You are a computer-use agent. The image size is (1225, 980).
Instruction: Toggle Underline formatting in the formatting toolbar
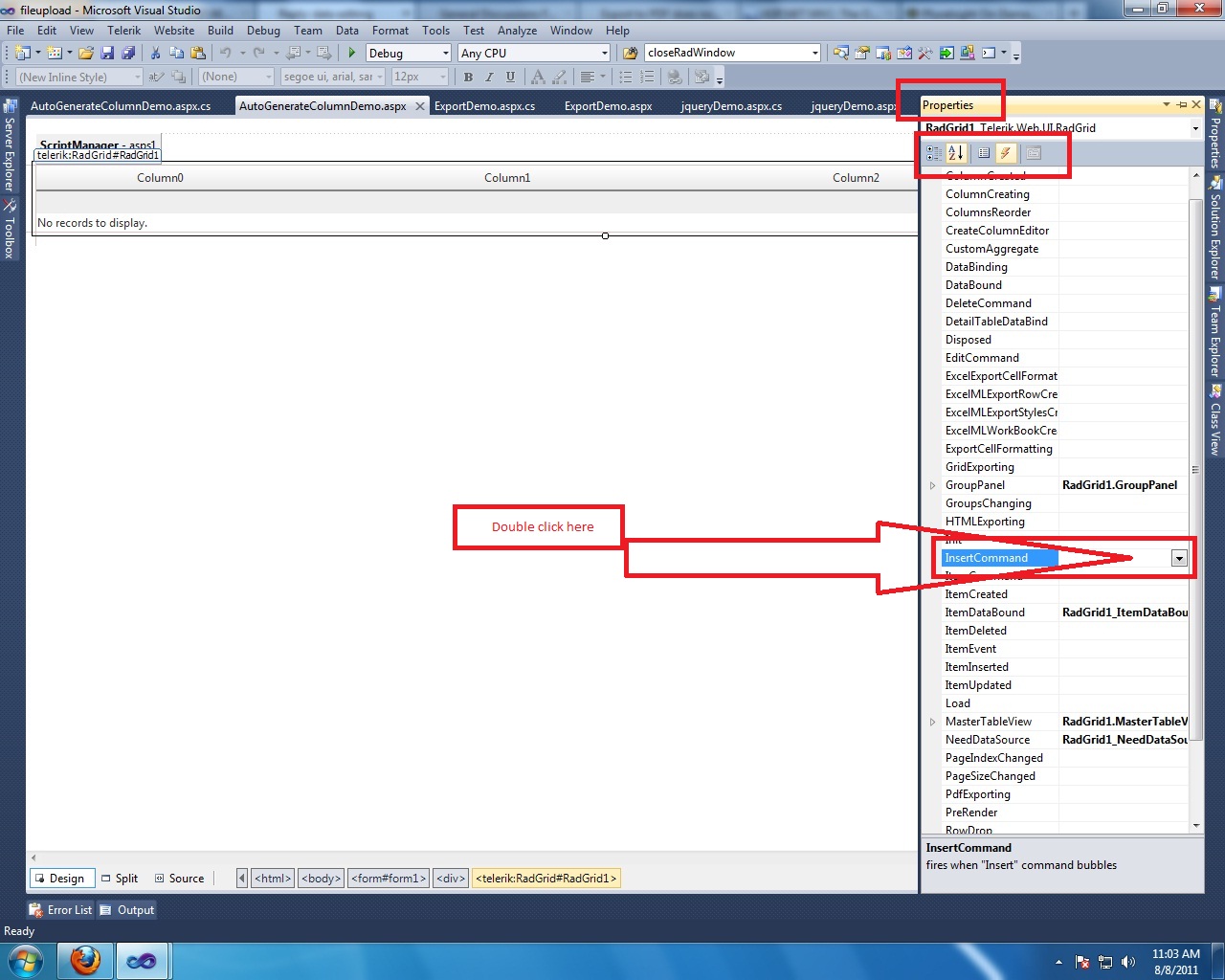(510, 77)
